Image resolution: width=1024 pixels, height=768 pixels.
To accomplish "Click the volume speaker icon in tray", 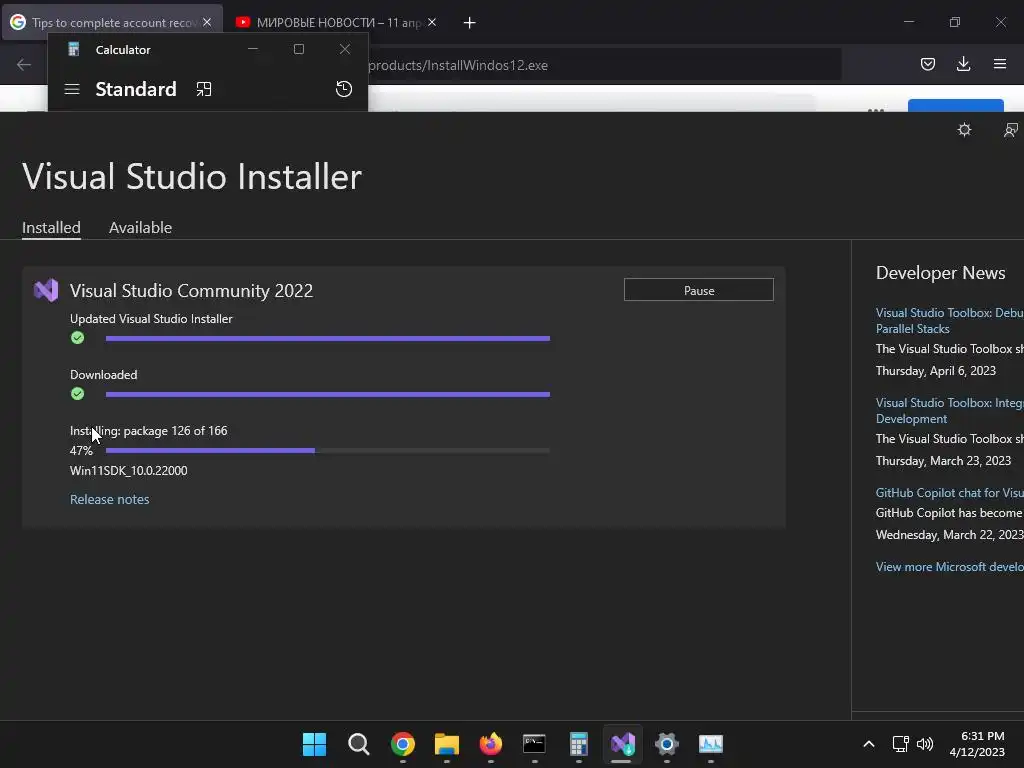I will click(925, 744).
